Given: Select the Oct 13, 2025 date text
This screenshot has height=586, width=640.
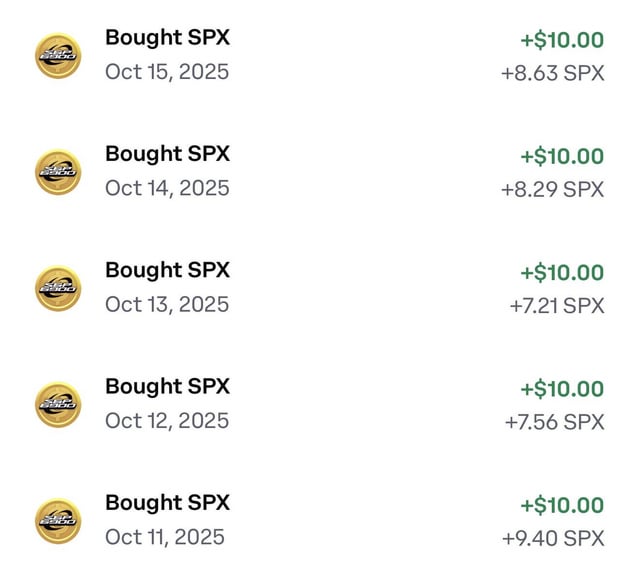Looking at the screenshot, I should (167, 304).
